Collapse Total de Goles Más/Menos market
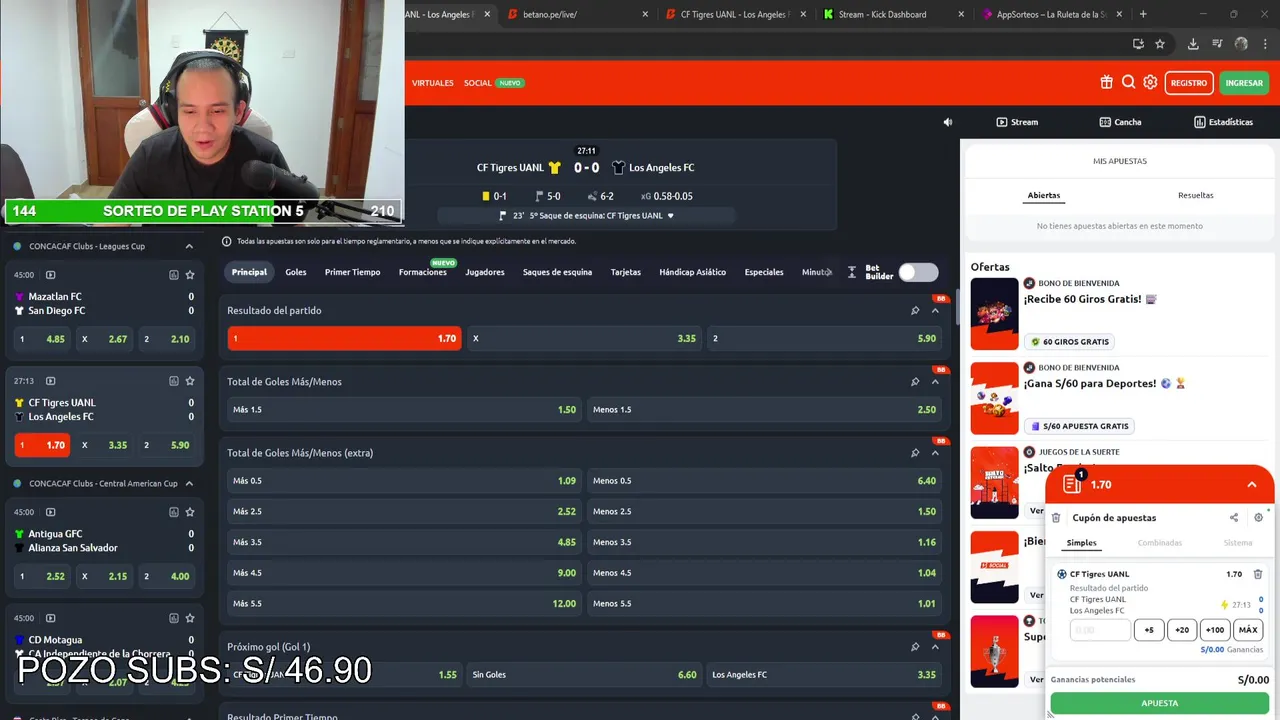This screenshot has width=1280, height=720. (x=935, y=382)
